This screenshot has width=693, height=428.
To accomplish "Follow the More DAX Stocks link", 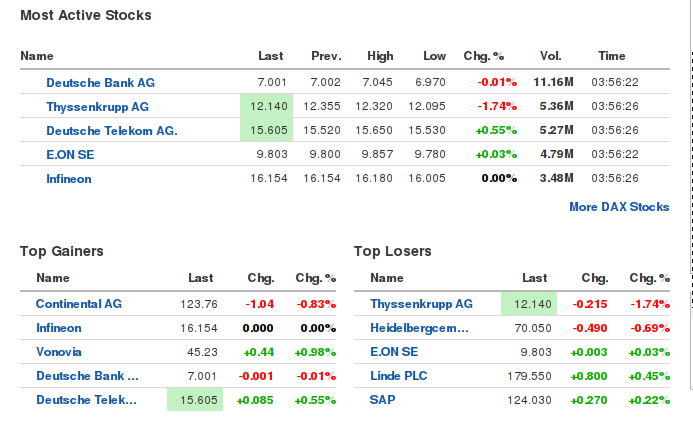I will coord(619,207).
